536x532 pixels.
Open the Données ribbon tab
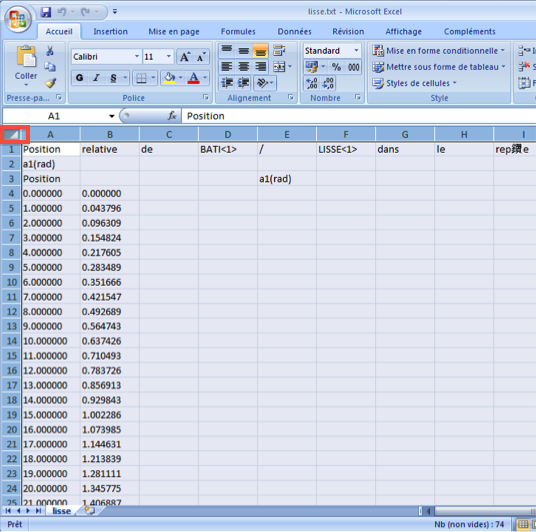pos(294,31)
